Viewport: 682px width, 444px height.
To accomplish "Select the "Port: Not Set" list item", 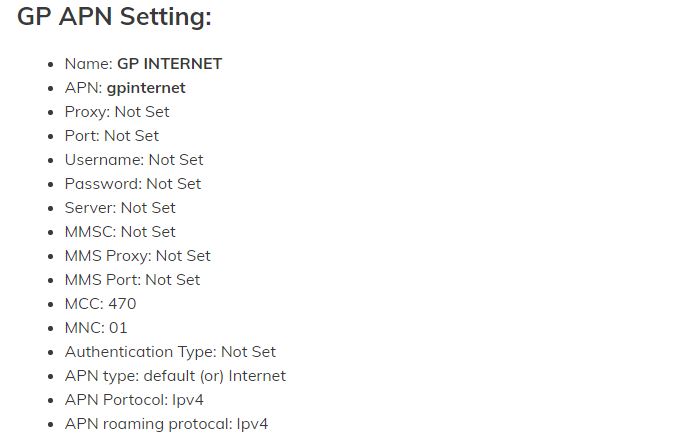I will (111, 136).
